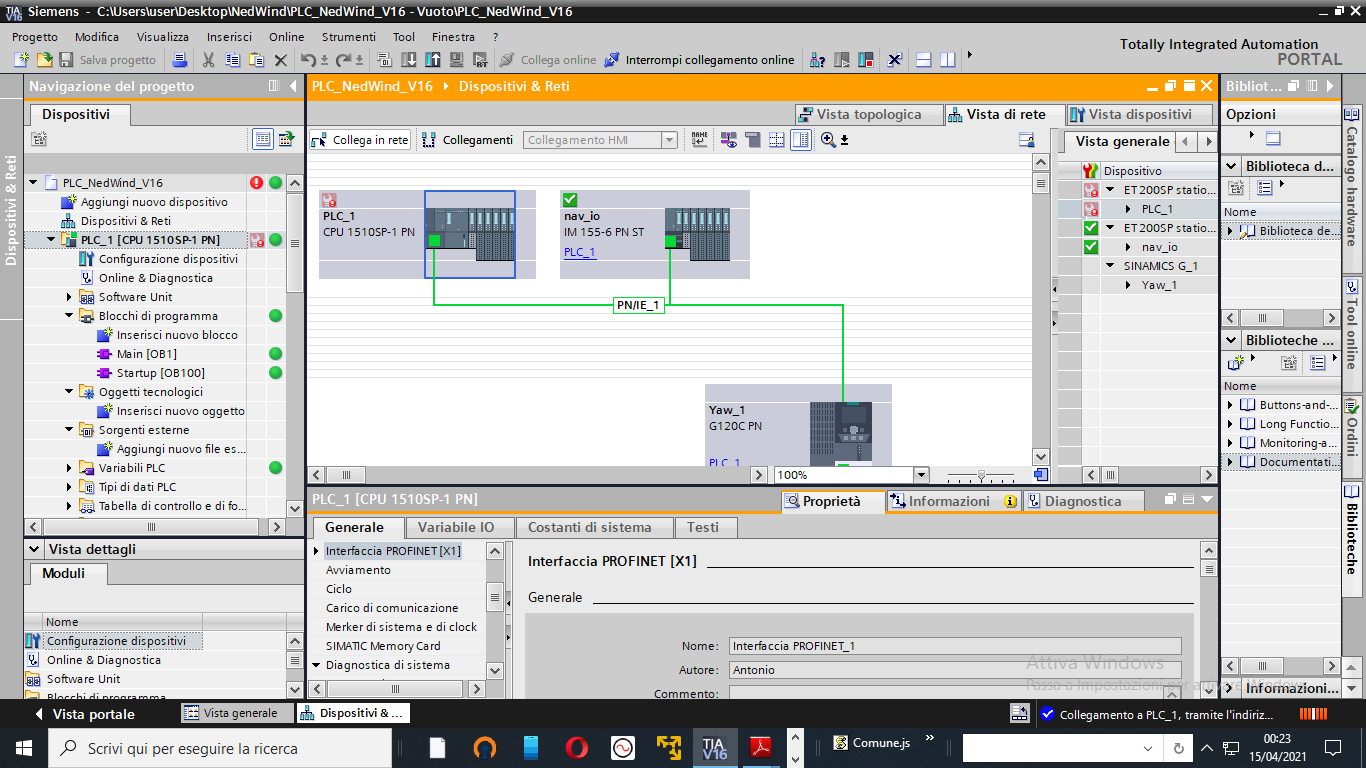Switch to Vista topologica tab

pyautogui.click(x=869, y=114)
